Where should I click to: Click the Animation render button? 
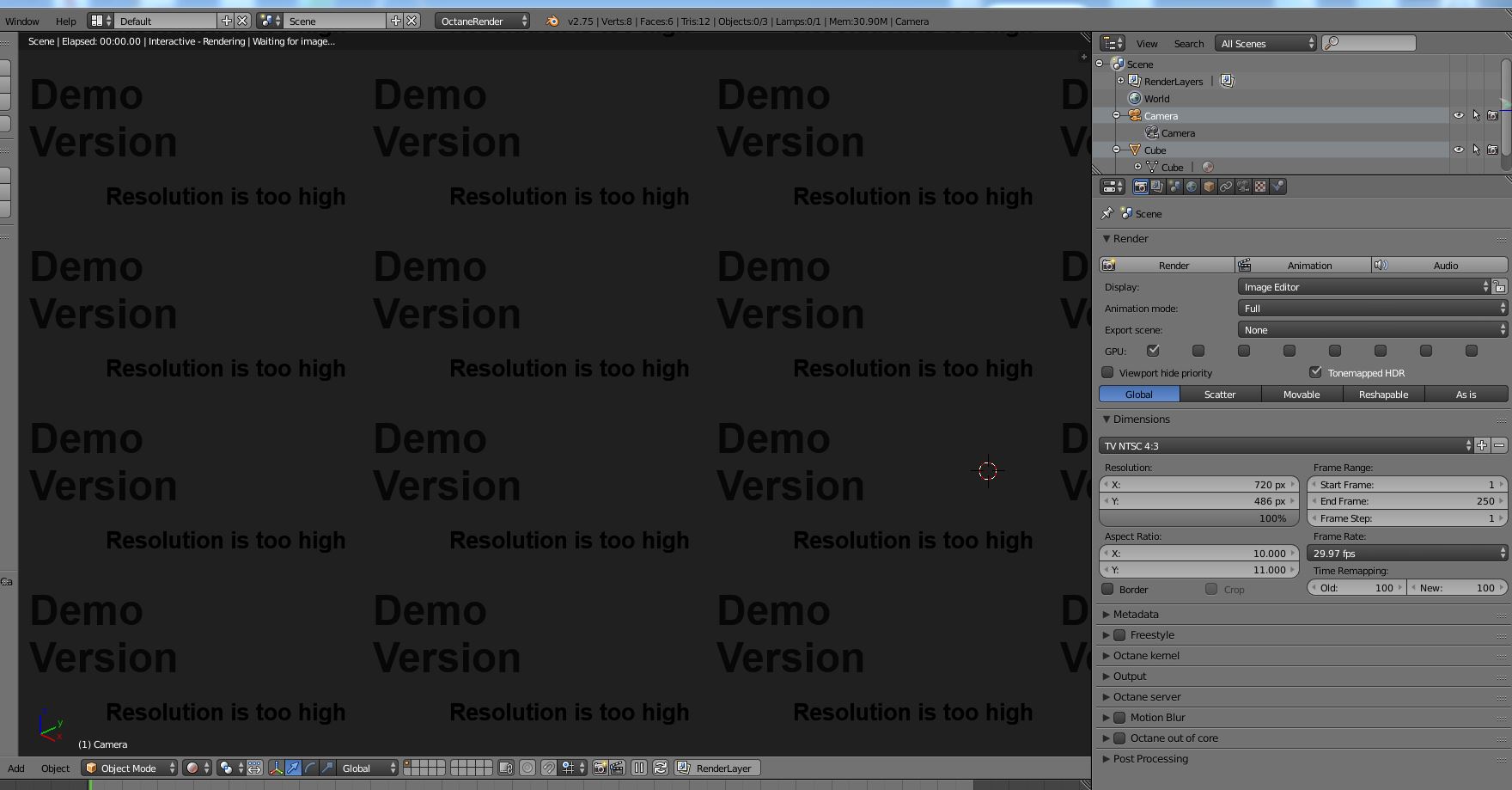tap(1303, 265)
